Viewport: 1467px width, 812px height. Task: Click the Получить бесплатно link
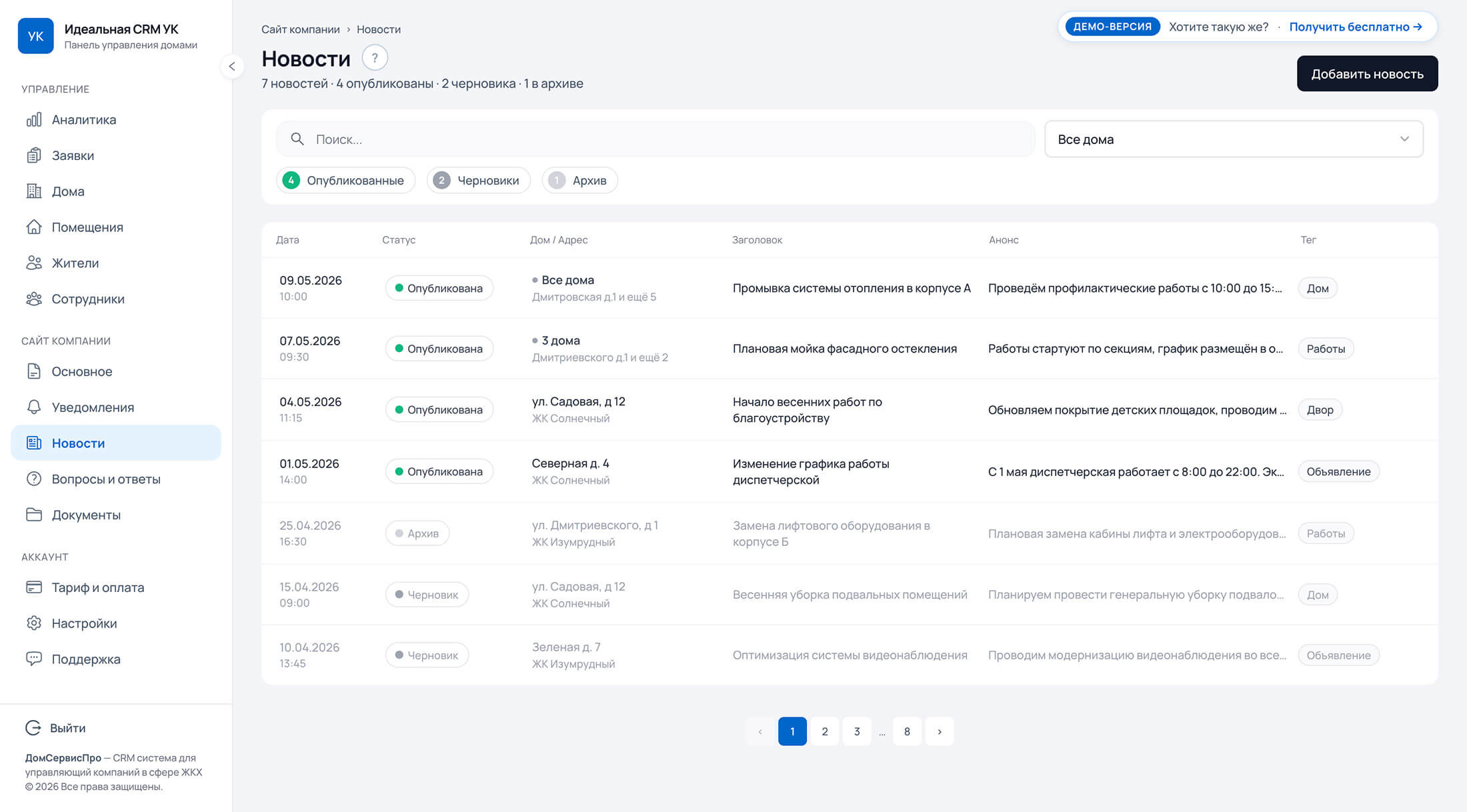1356,27
